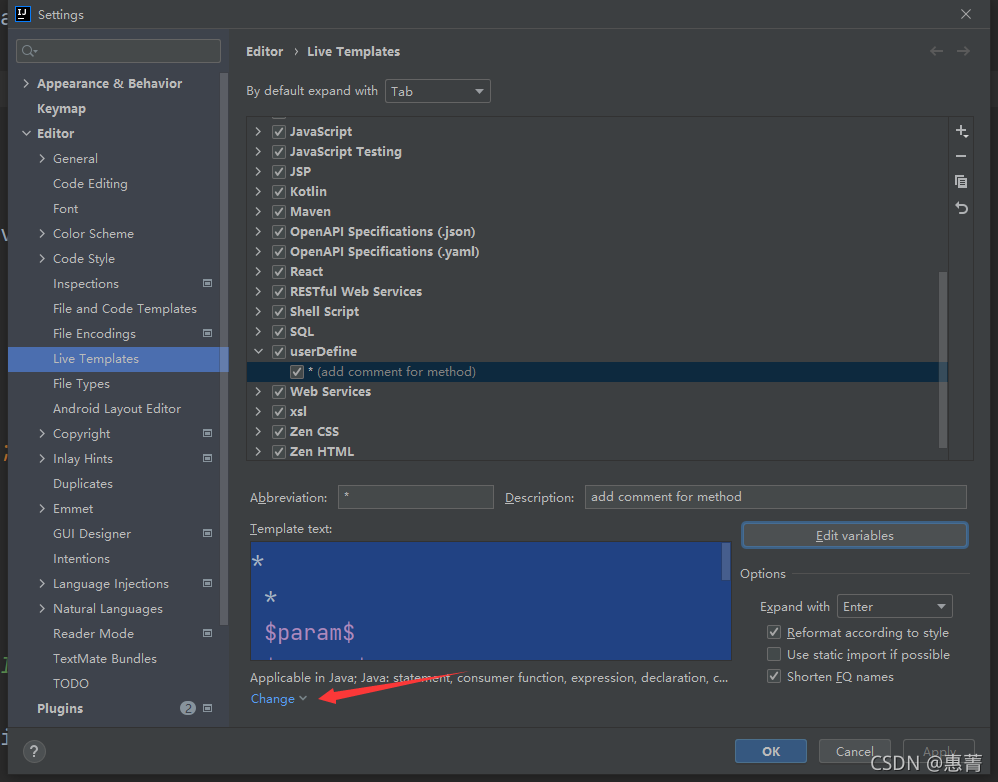The width and height of the screenshot is (998, 782).
Task: Expand the Zen HTML group
Action: [258, 452]
